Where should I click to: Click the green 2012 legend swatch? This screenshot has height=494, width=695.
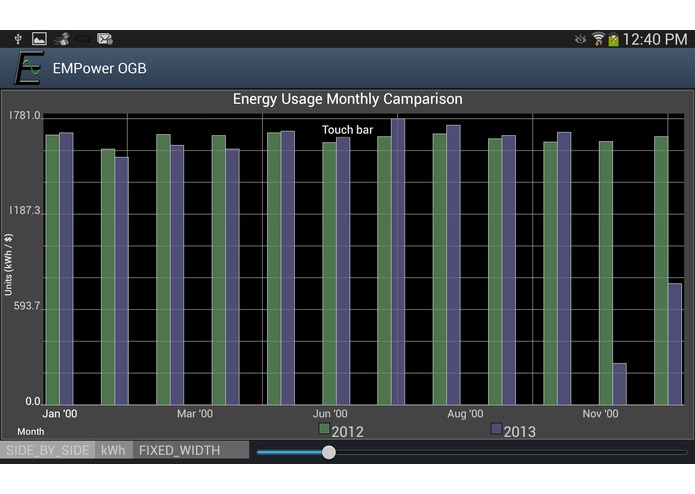point(324,428)
